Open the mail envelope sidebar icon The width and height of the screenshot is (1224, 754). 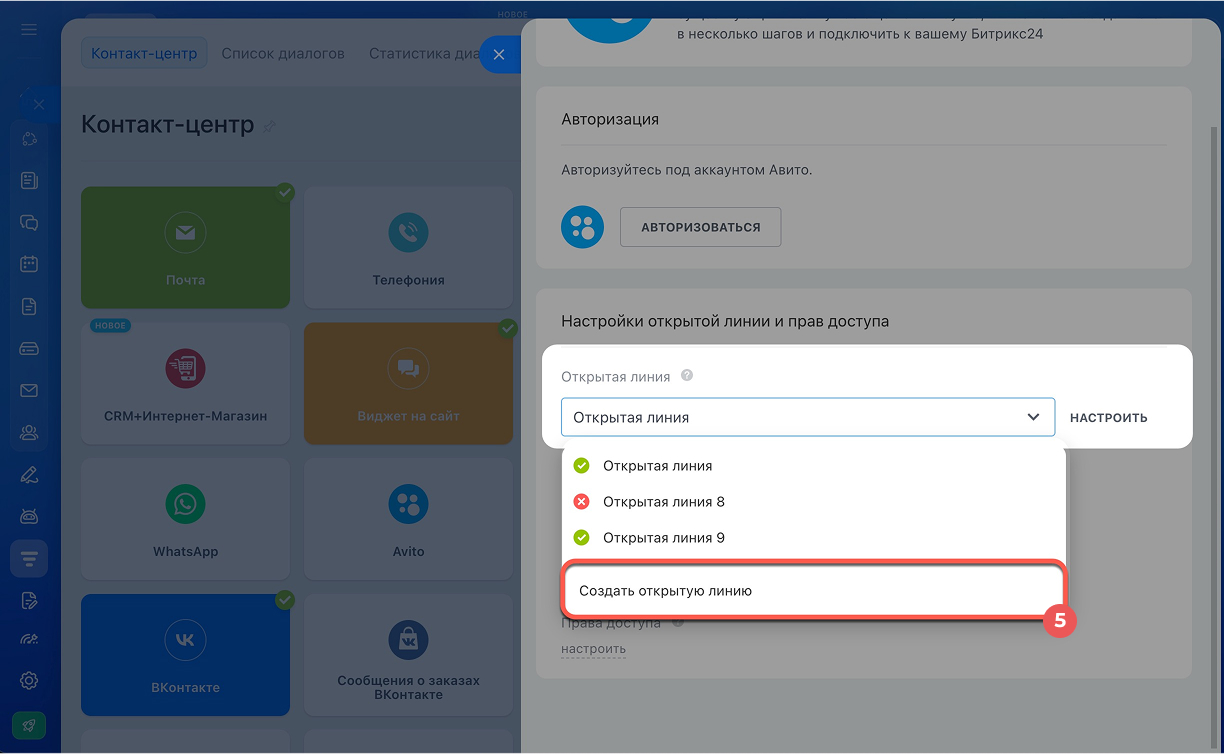pos(29,391)
